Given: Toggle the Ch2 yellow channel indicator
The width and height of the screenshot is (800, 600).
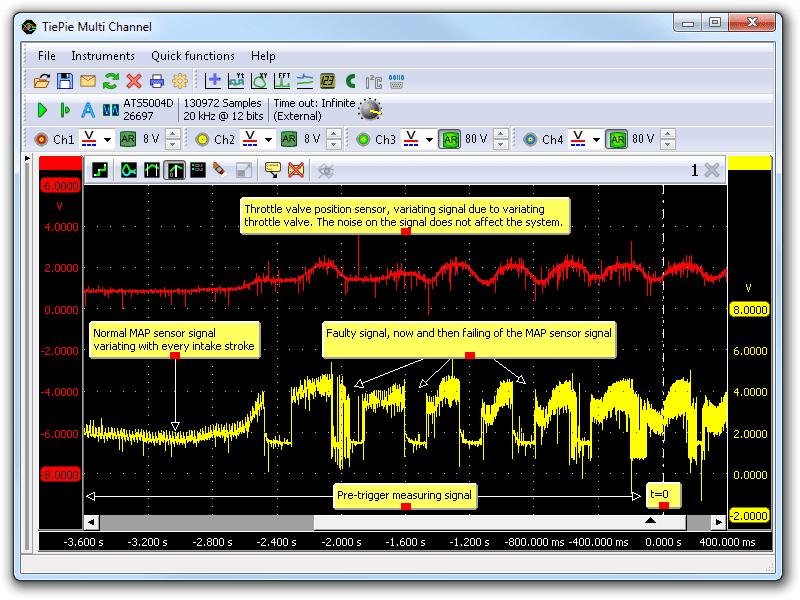Looking at the screenshot, I should click(x=202, y=139).
